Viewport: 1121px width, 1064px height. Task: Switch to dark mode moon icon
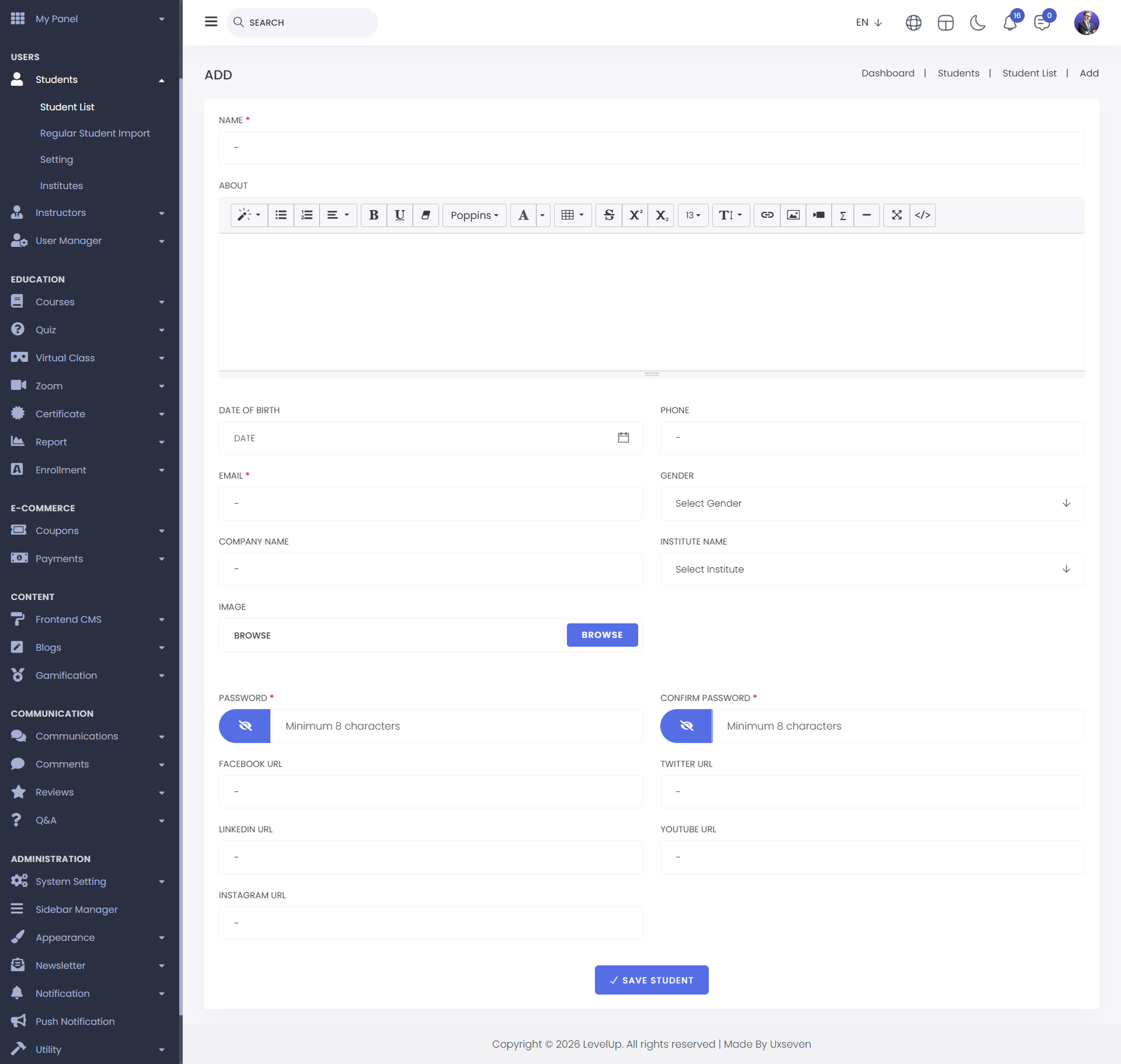point(977,23)
